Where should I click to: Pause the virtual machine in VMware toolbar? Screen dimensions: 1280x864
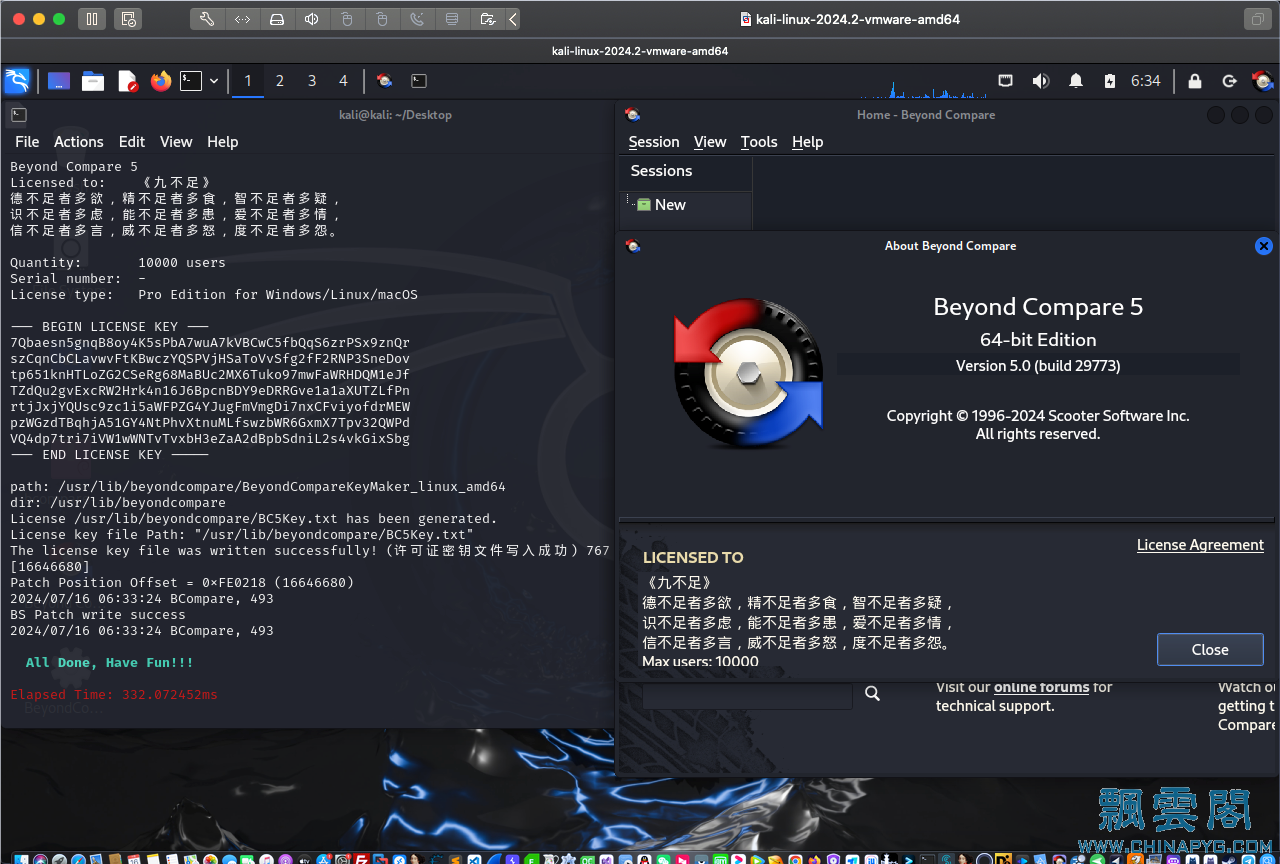(91, 19)
